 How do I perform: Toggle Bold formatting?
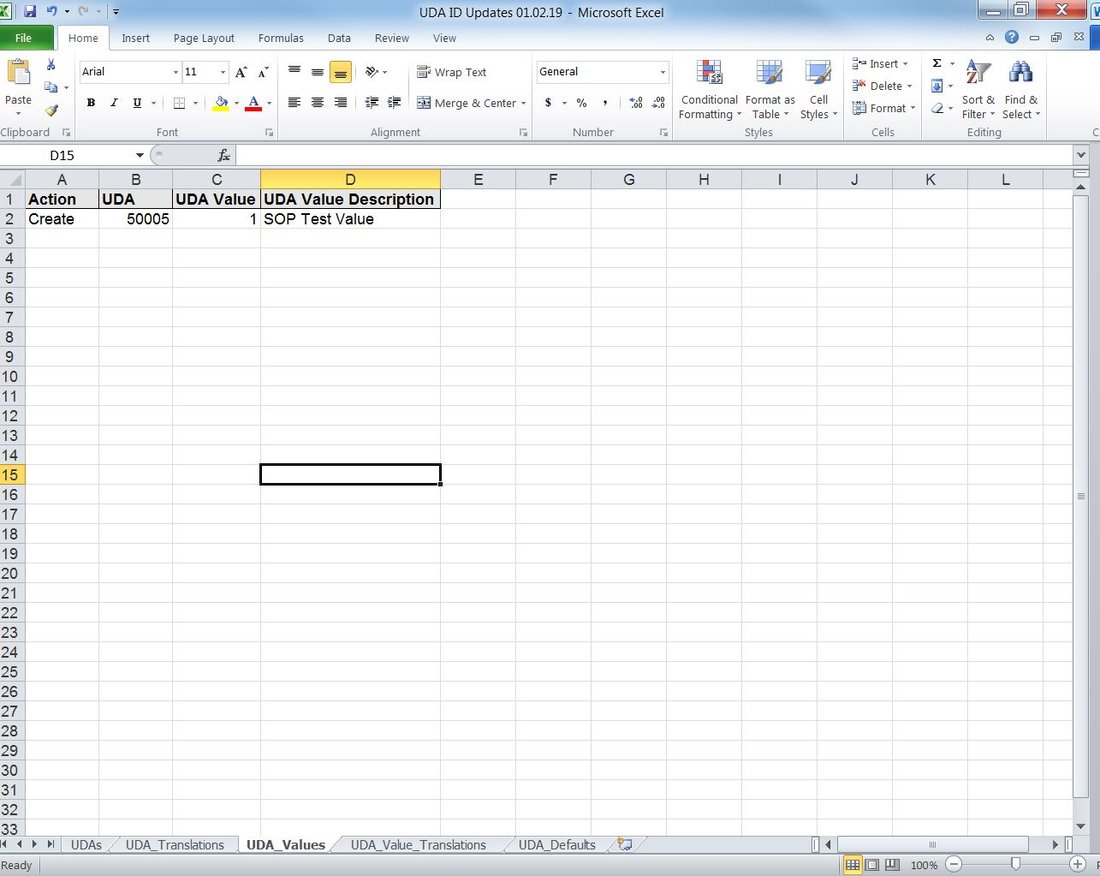90,102
